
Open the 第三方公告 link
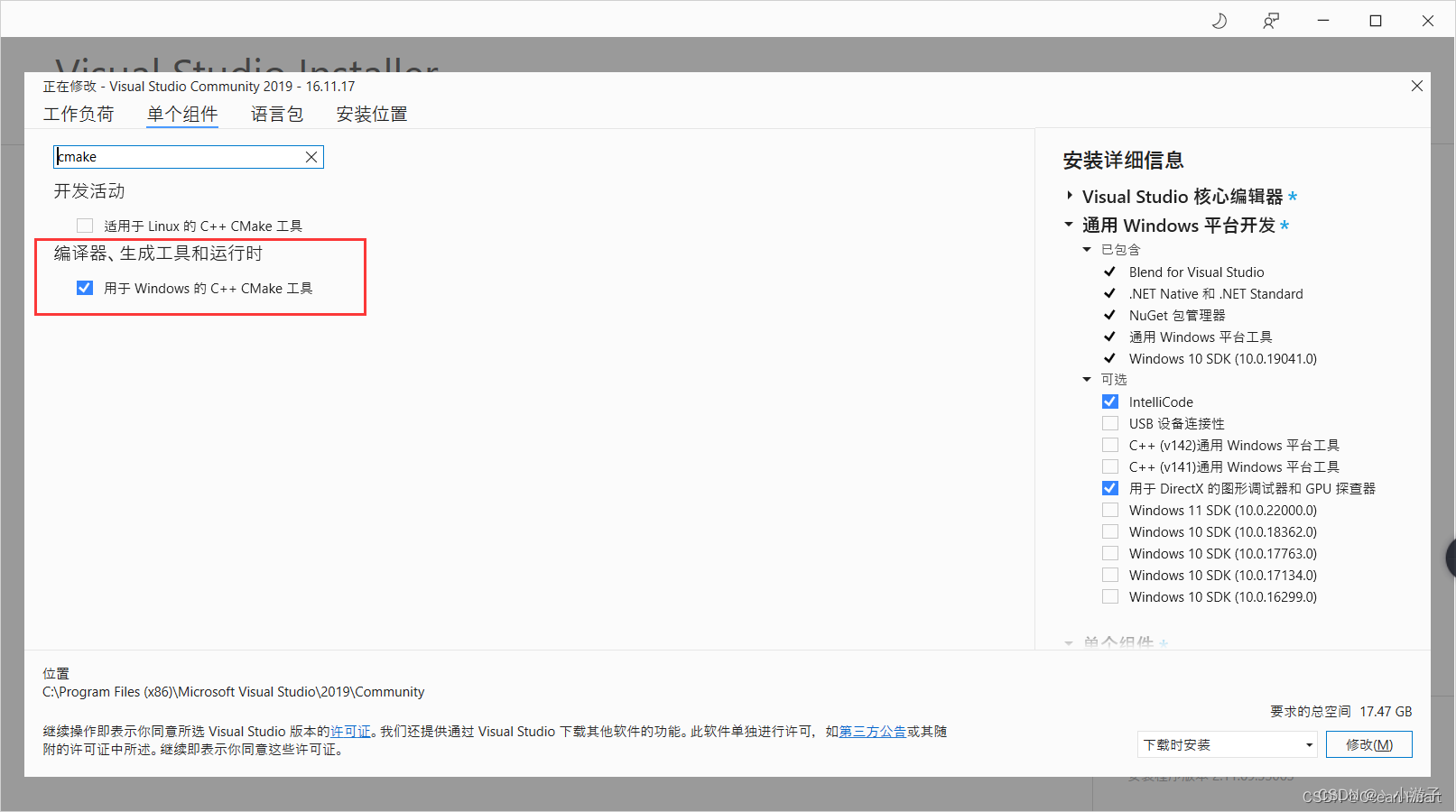point(873,732)
